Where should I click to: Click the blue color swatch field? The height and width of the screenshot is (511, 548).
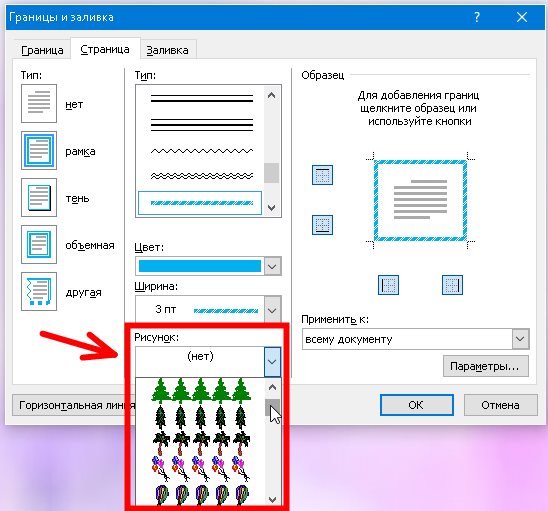pos(200,266)
